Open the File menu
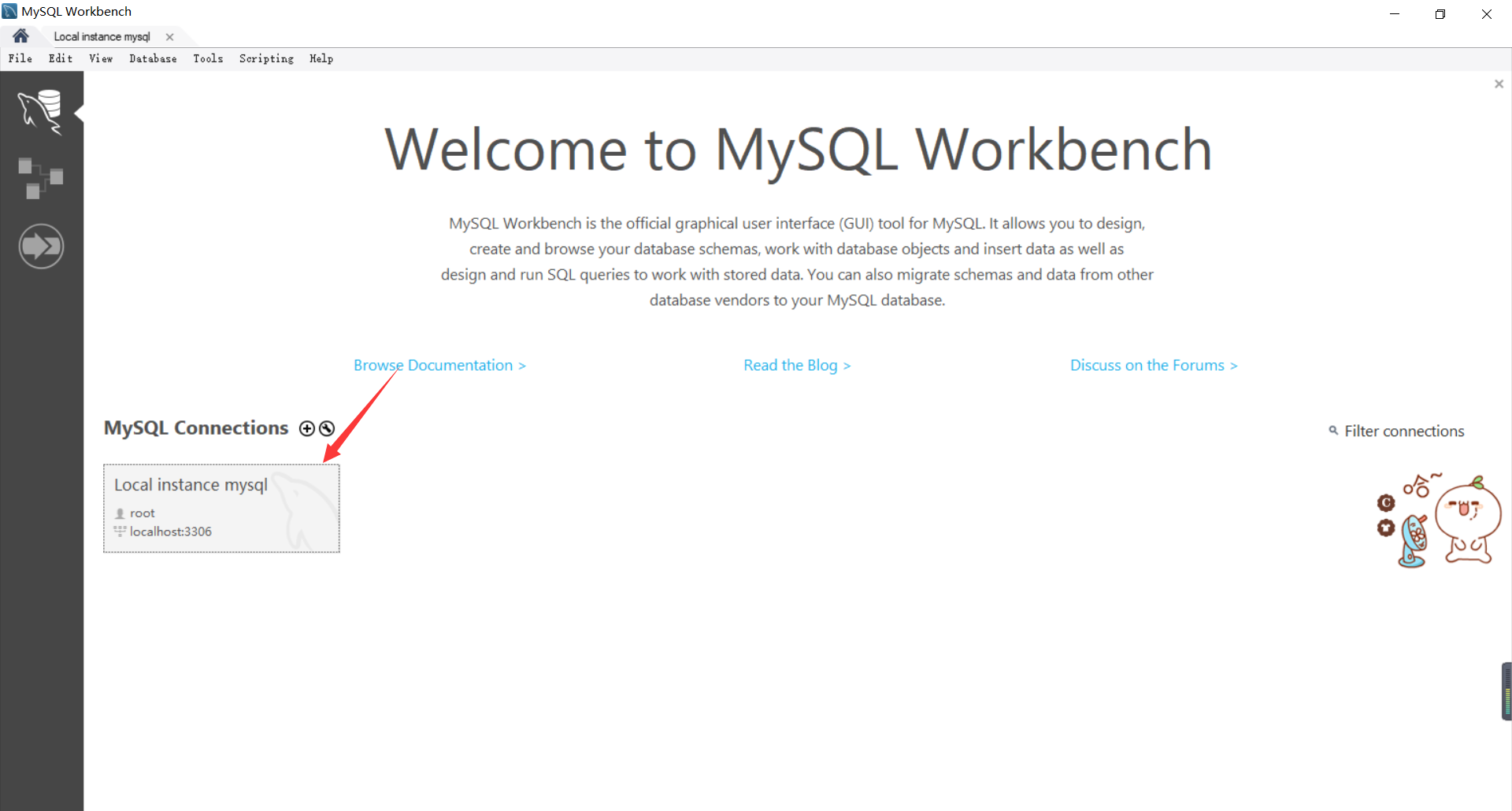The image size is (1512, 811). (20, 59)
